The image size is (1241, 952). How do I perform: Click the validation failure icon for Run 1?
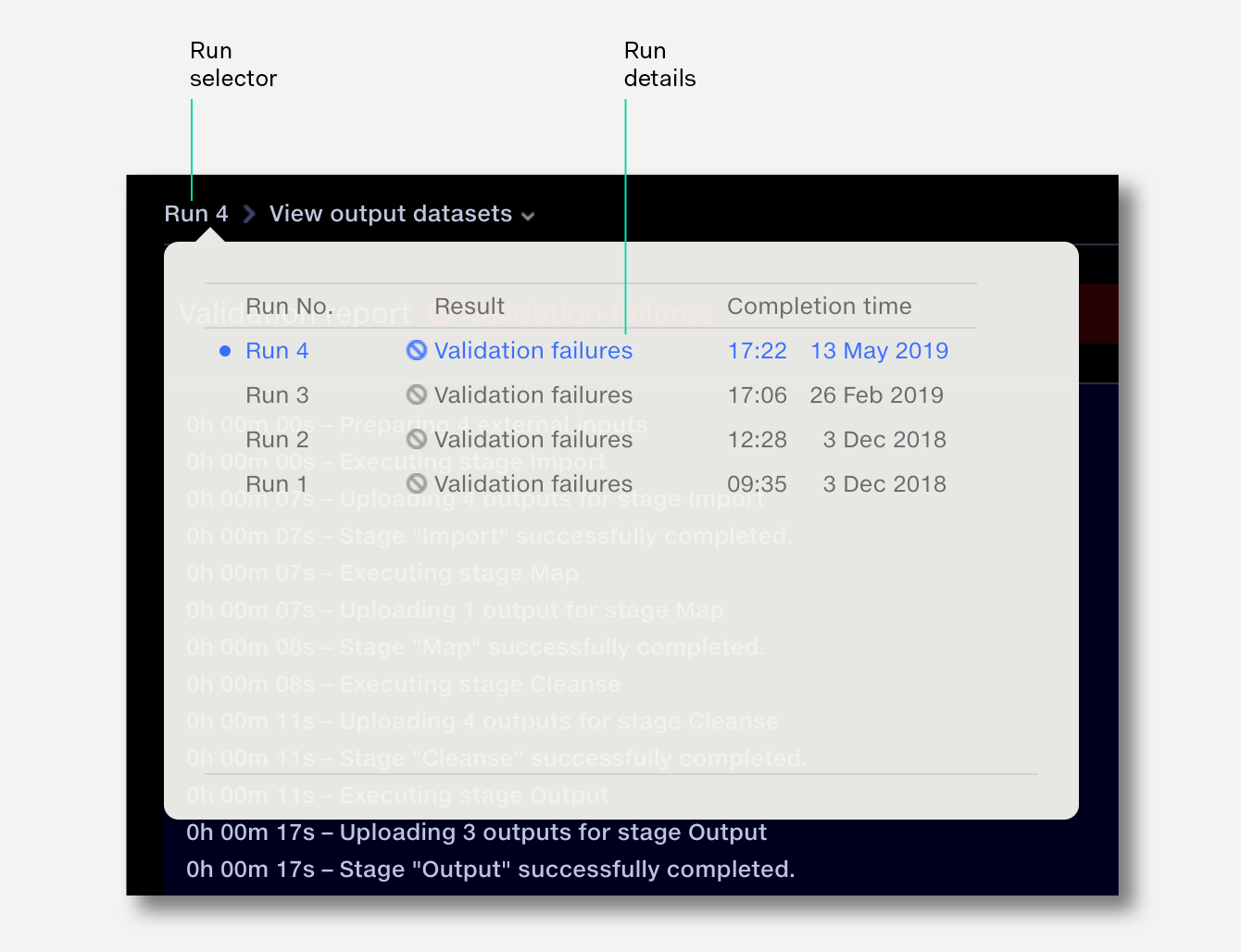coord(417,483)
